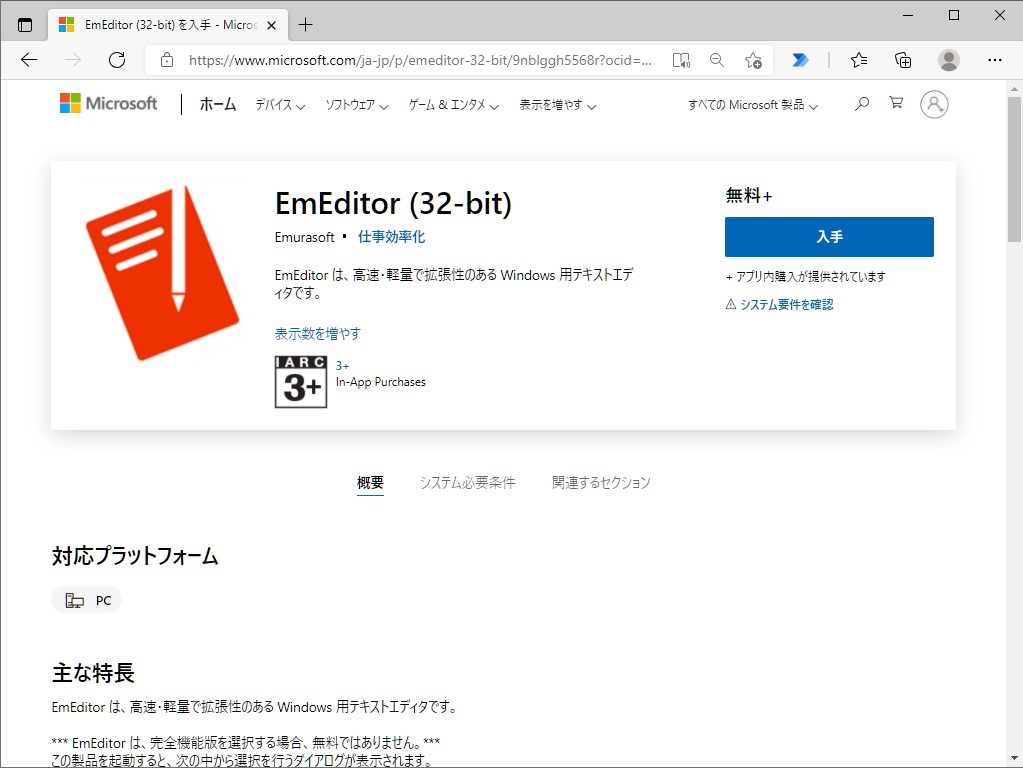Click inside the address bar

[400, 60]
